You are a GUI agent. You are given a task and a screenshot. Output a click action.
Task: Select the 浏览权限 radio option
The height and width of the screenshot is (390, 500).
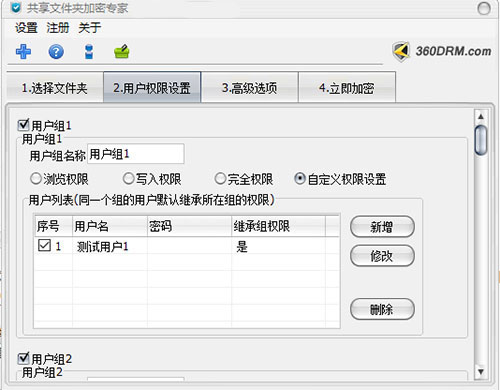click(x=36, y=179)
